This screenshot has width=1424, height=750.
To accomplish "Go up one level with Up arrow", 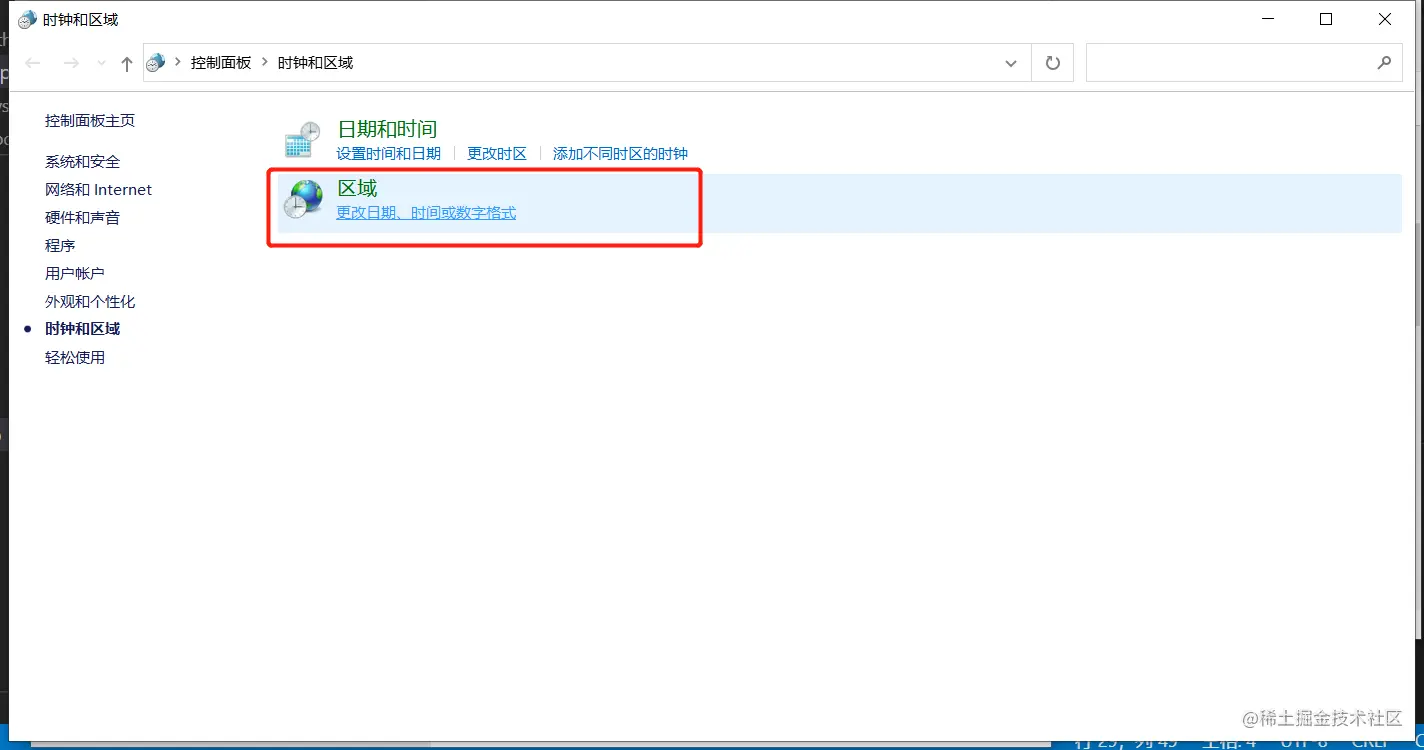I will pyautogui.click(x=127, y=63).
